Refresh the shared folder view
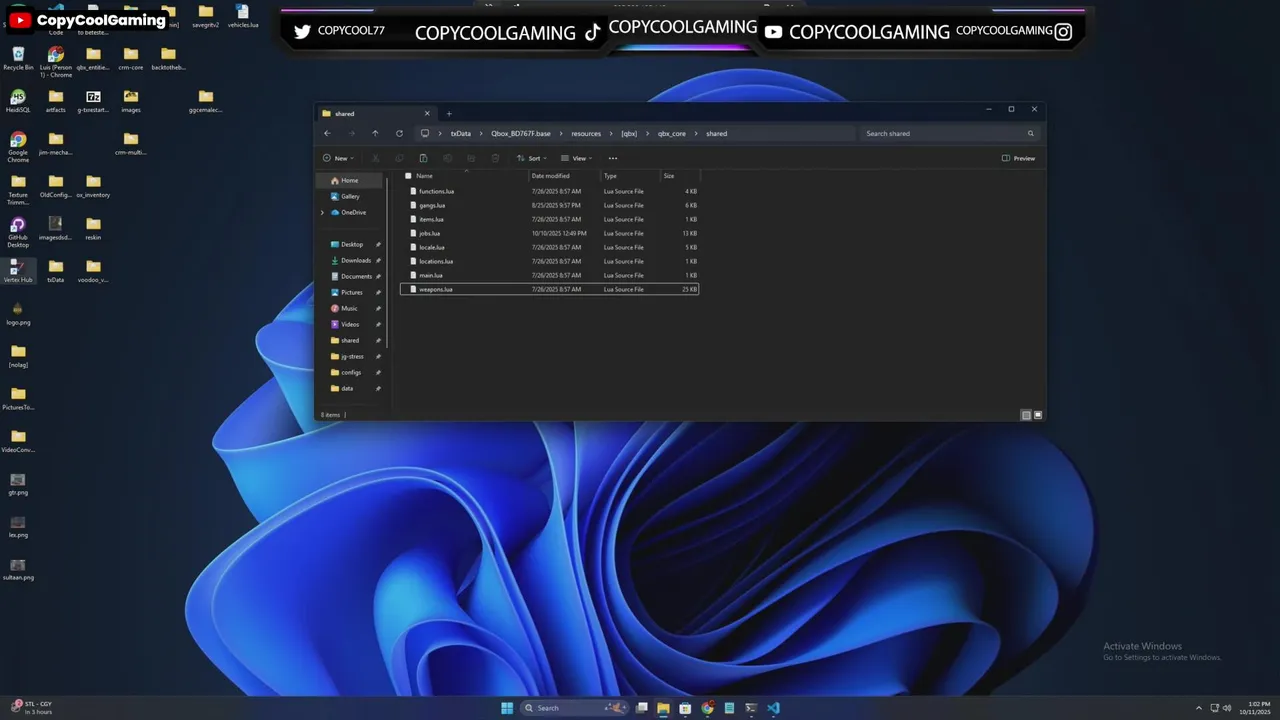Viewport: 1280px width, 720px height. point(399,133)
